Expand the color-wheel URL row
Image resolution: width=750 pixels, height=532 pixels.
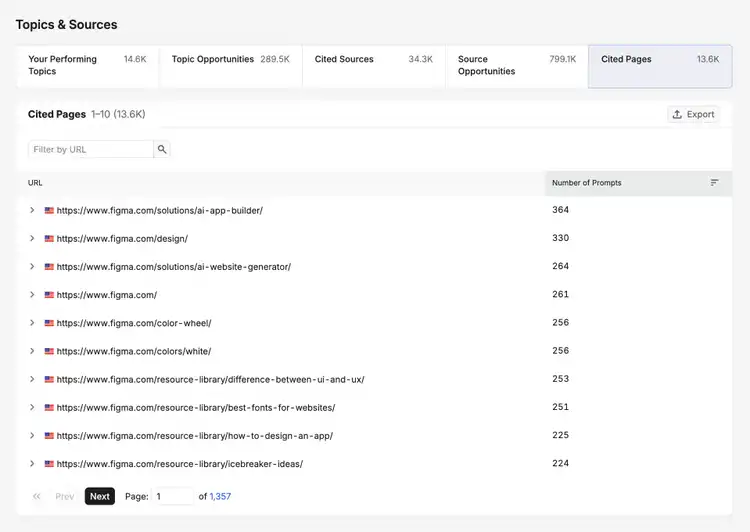pyautogui.click(x=32, y=323)
